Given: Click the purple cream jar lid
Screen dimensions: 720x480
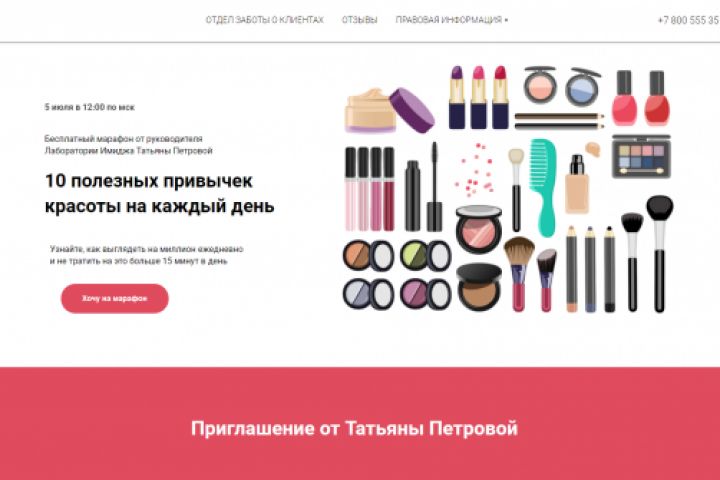Looking at the screenshot, I should tap(412, 110).
